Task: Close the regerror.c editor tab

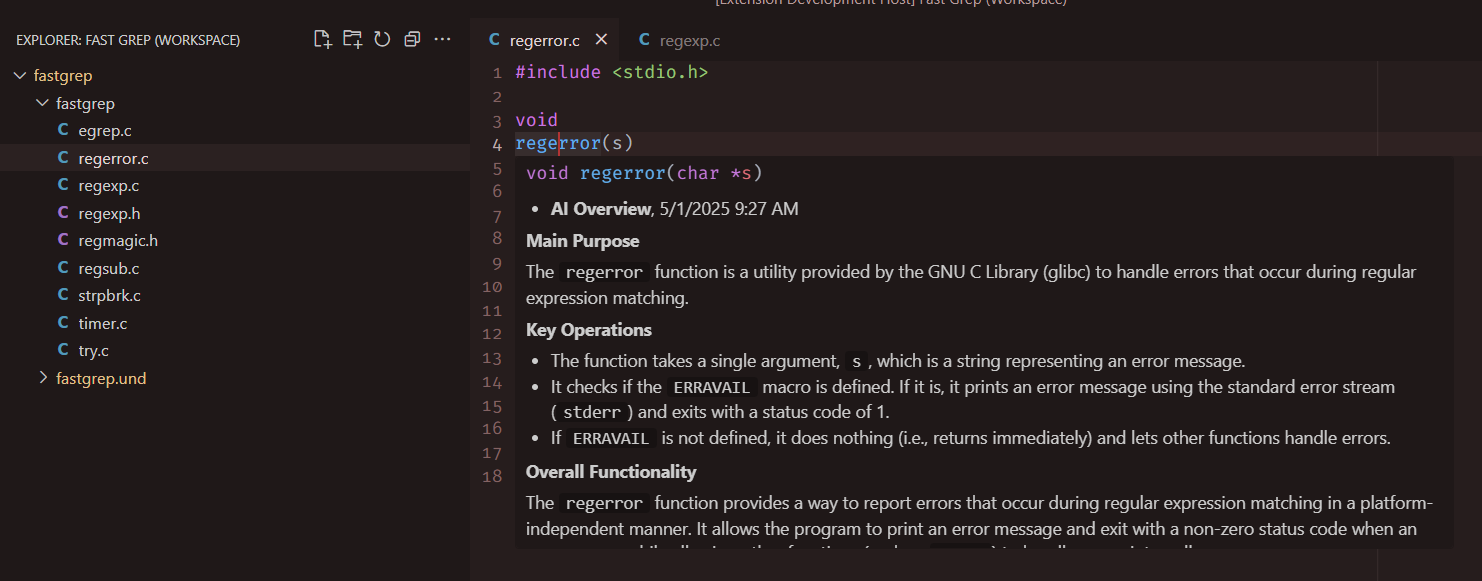Action: (x=601, y=40)
